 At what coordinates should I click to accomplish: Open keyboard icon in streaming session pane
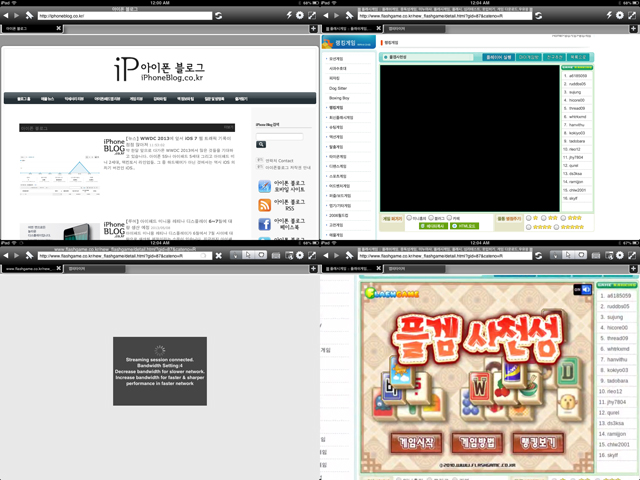(276, 256)
